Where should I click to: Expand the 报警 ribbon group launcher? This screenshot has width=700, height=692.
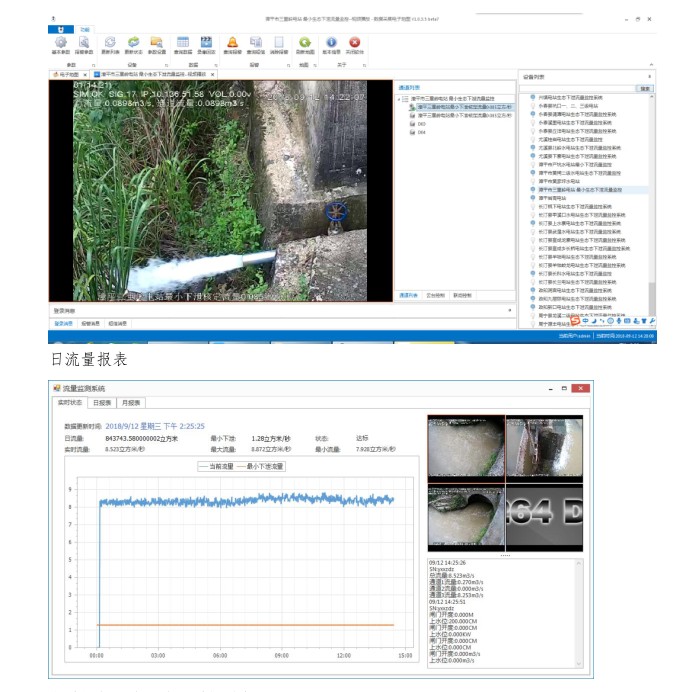[x=288, y=65]
